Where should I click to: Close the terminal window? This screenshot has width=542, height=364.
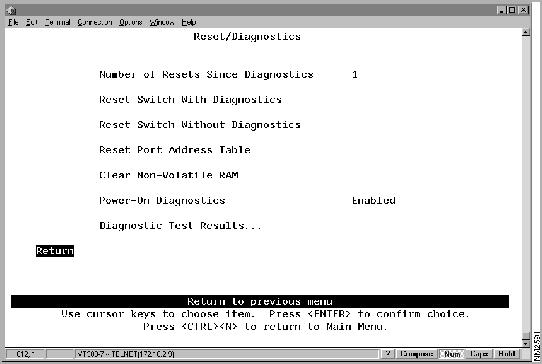pos(524,10)
